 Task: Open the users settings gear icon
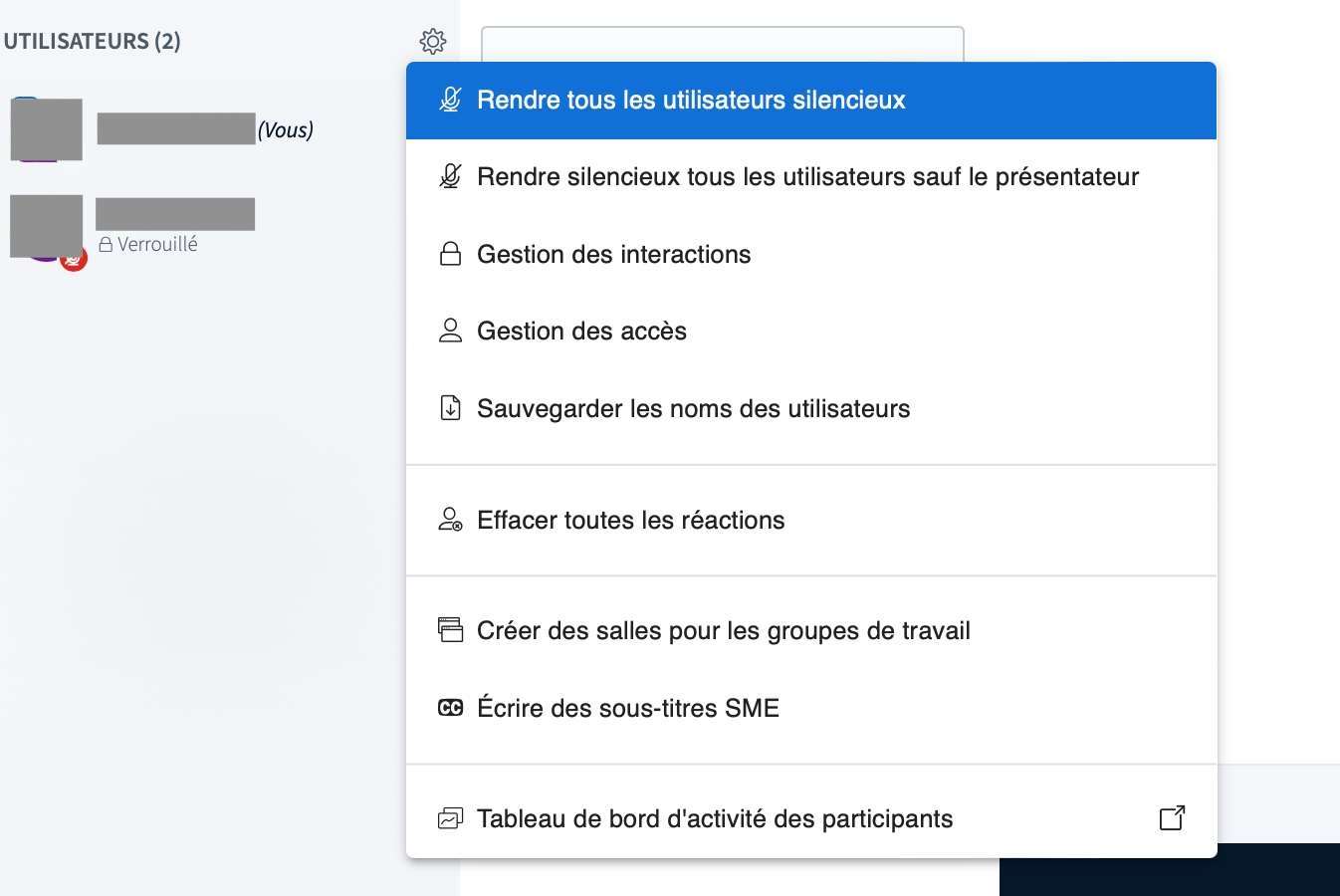point(432,41)
